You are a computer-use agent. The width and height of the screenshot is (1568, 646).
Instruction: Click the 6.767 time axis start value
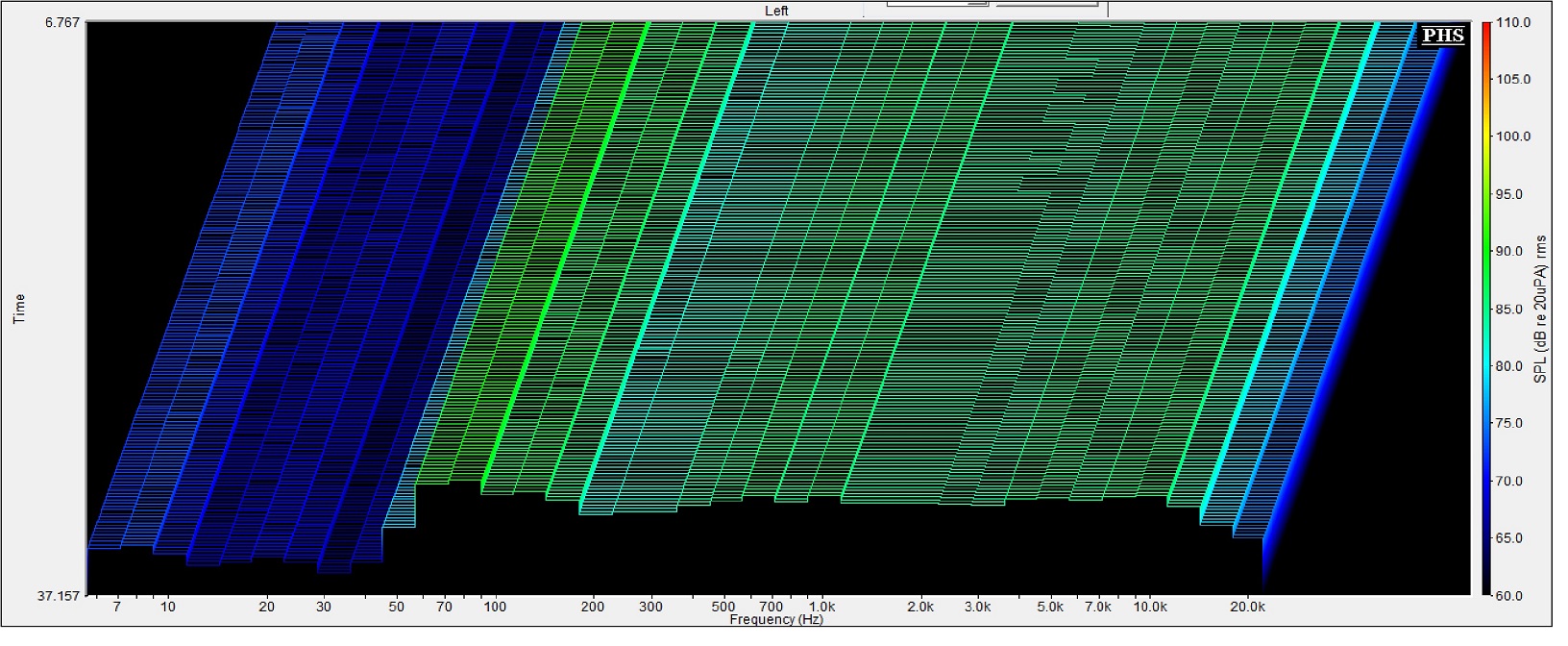(62, 22)
